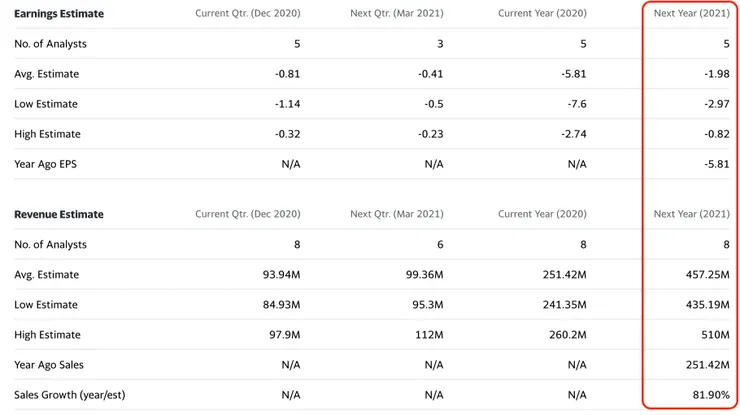740x415 pixels.
Task: Click Current Year (2020) earnings column header
Action: [x=542, y=14]
